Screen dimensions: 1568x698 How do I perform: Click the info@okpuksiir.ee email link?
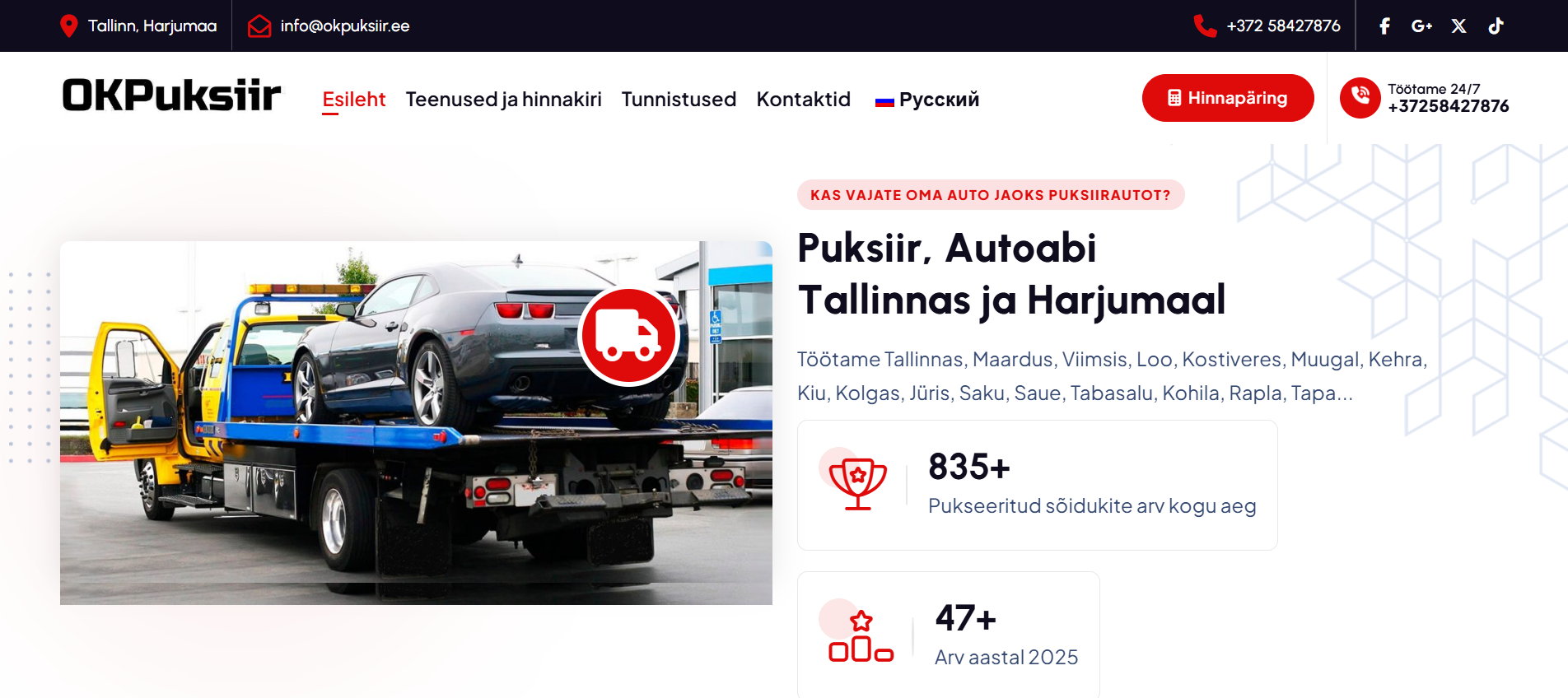pos(345,26)
